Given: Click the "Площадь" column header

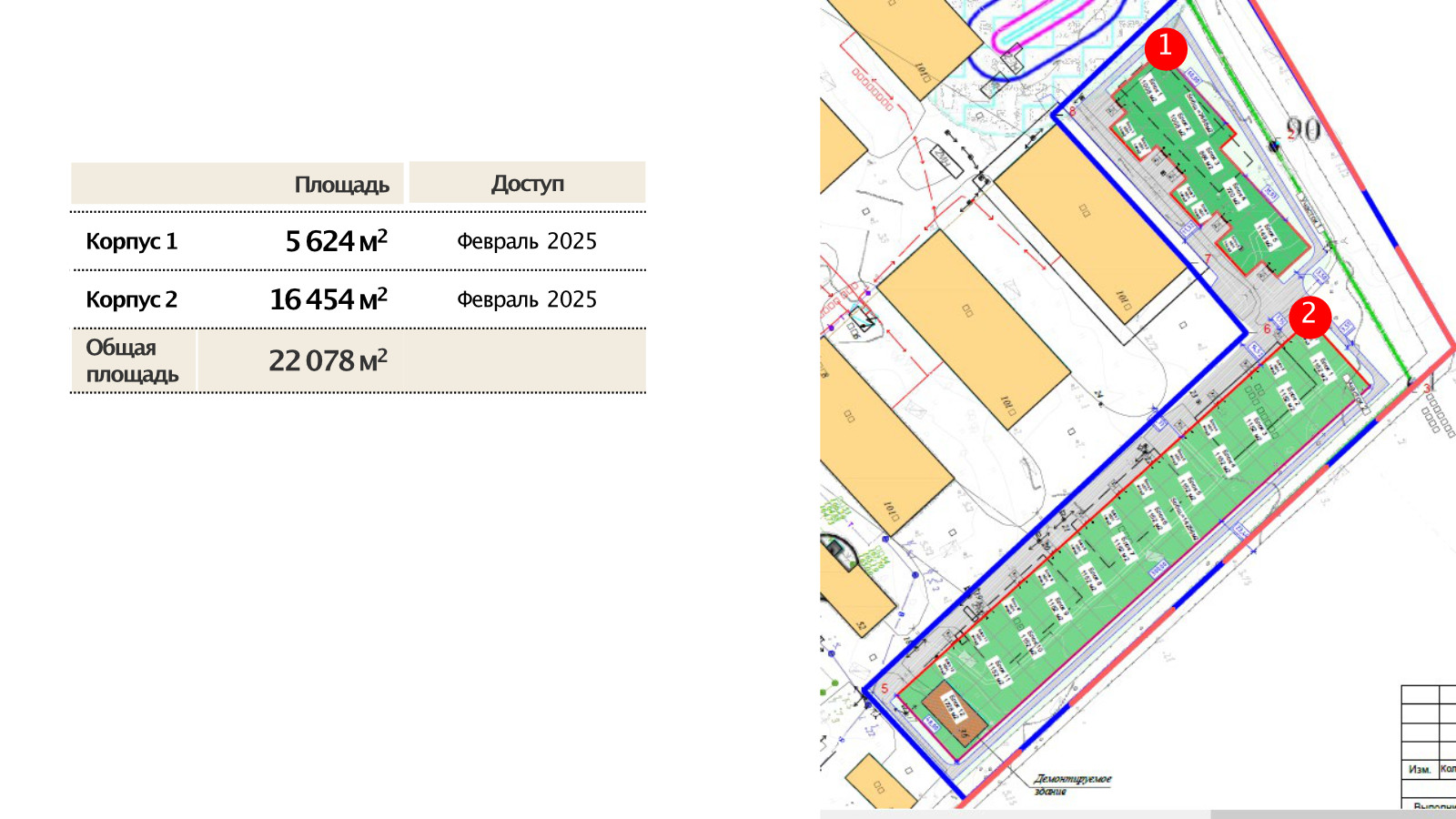Looking at the screenshot, I should [x=341, y=185].
